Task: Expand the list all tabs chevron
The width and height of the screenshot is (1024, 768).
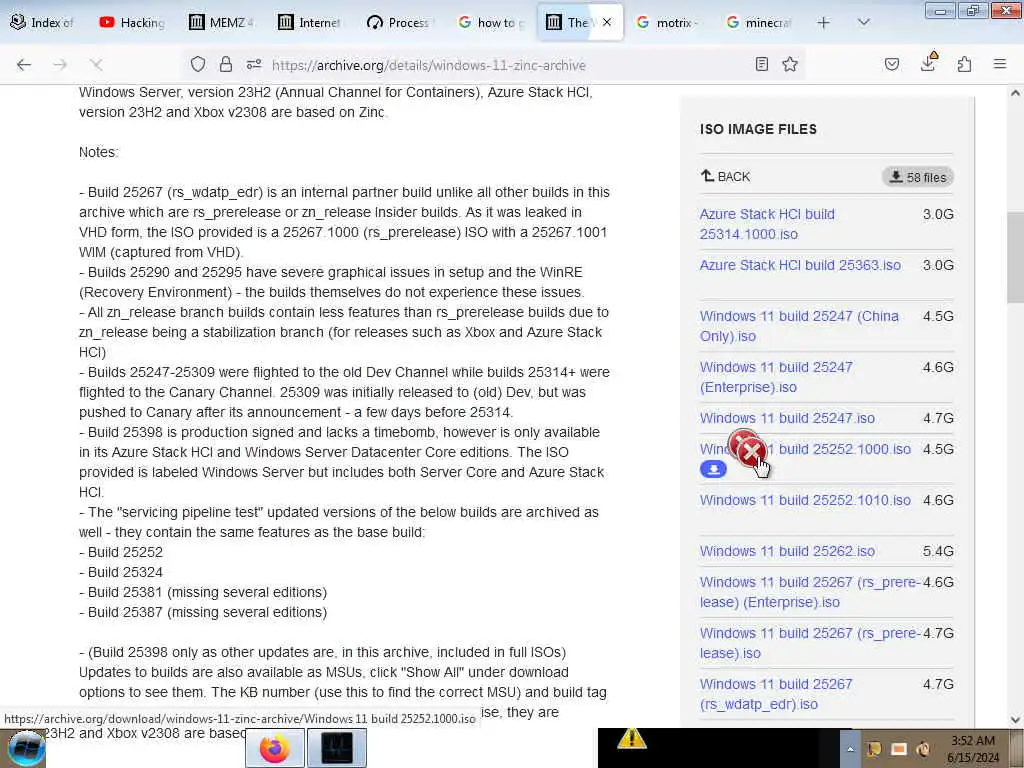Action: pos(863,23)
